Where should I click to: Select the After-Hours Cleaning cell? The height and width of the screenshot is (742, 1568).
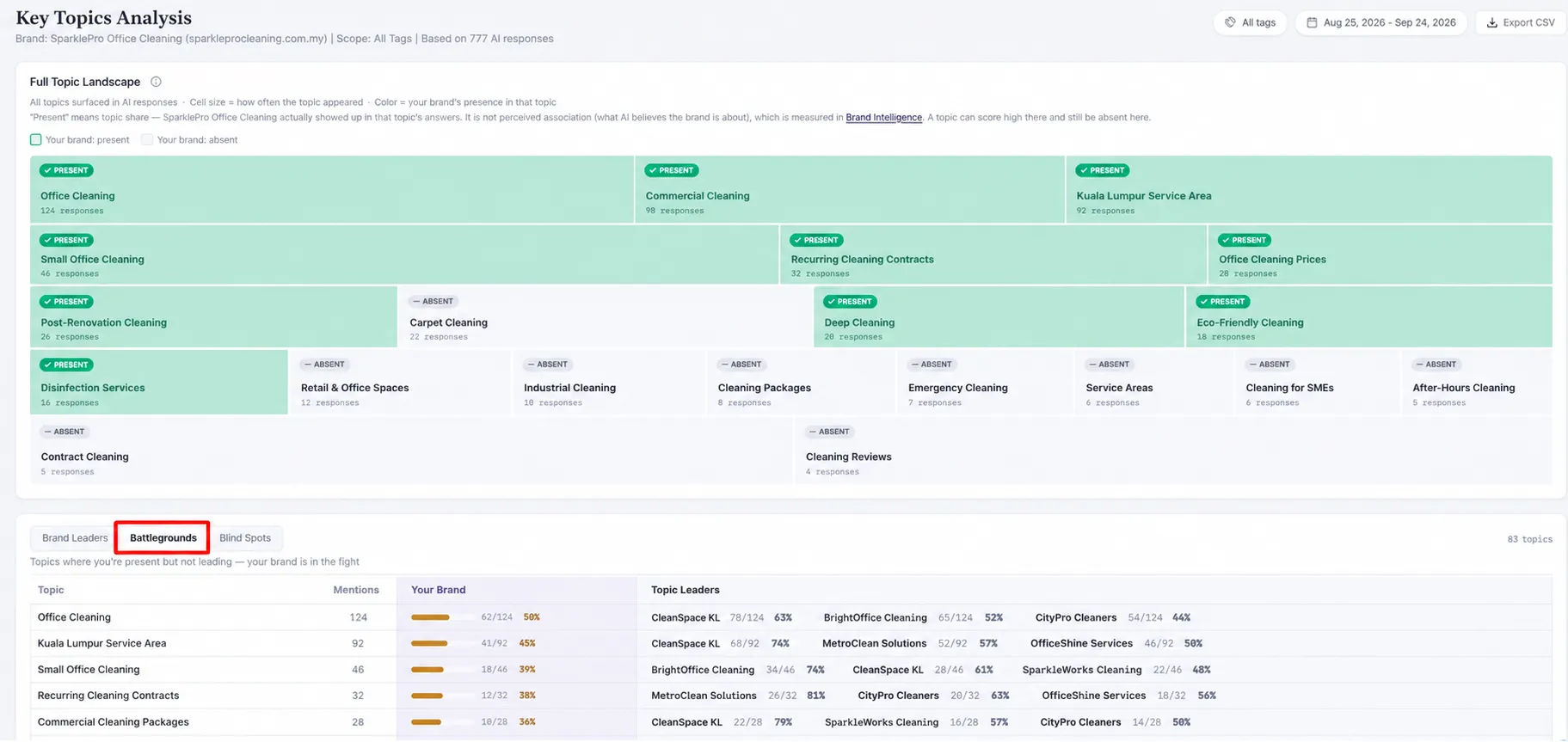point(1477,382)
